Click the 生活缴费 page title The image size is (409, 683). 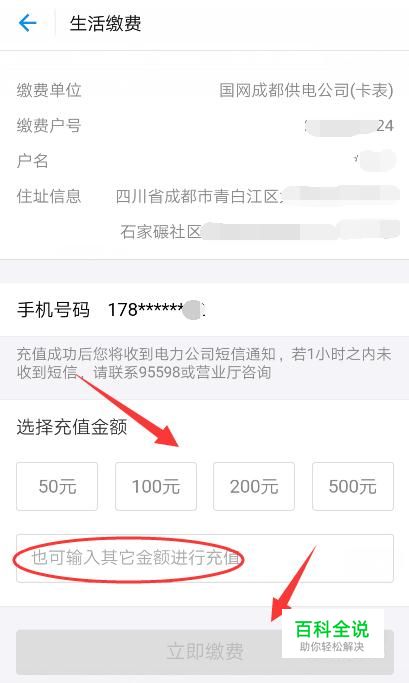(105, 23)
